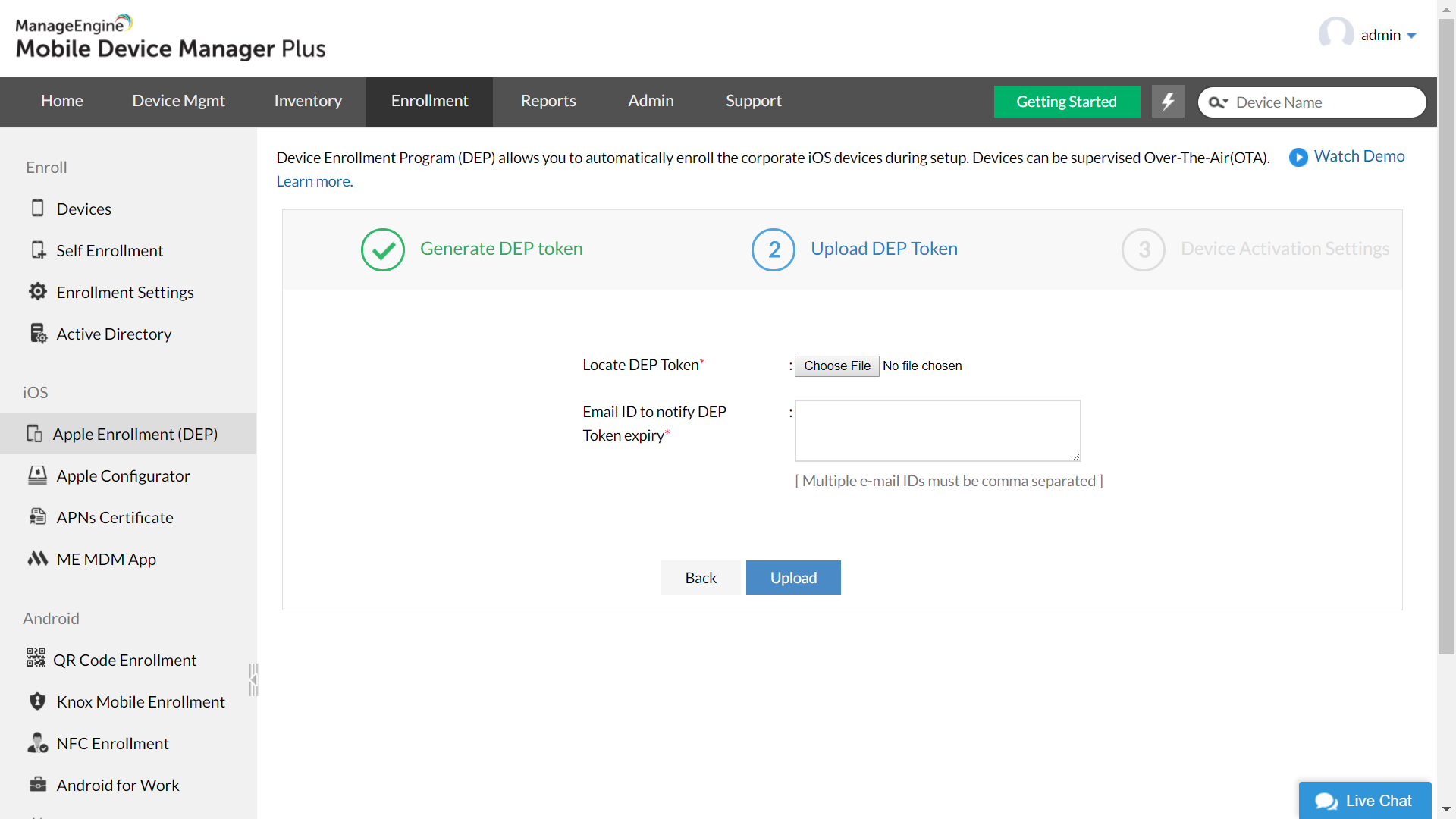Open the device search filter dropdown
Screen dimensions: 1456x819
pyautogui.click(x=1219, y=102)
